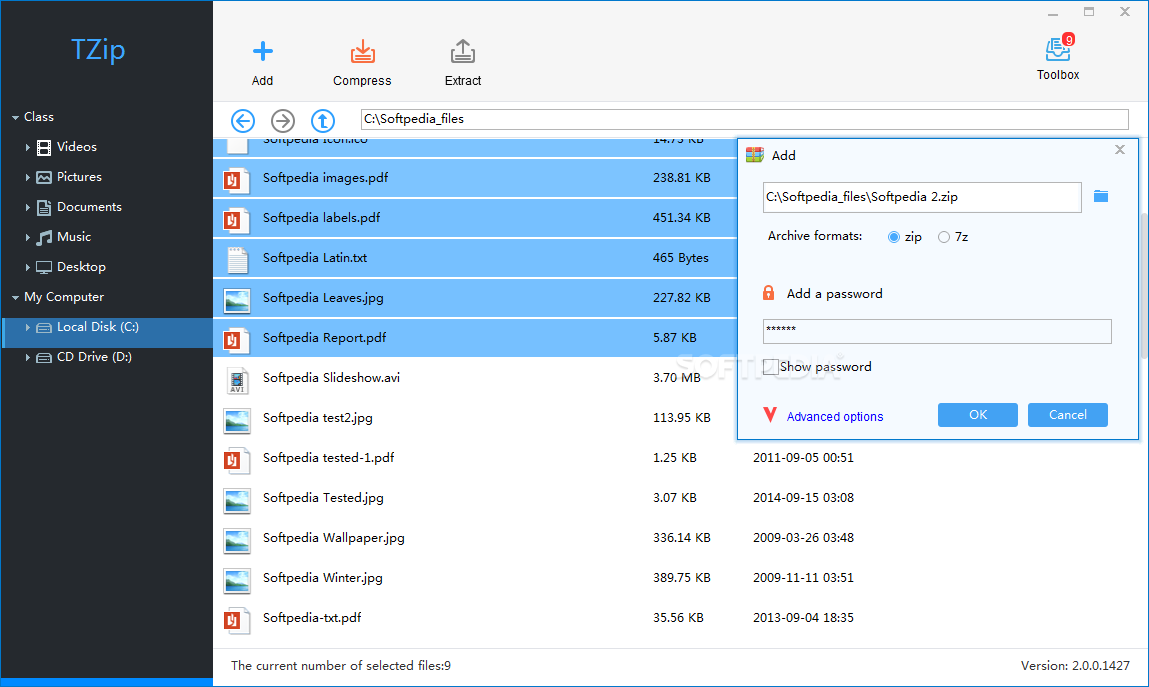Click the browse folder icon in Add dialog
Screen dimensions: 1149x687
click(x=1101, y=196)
